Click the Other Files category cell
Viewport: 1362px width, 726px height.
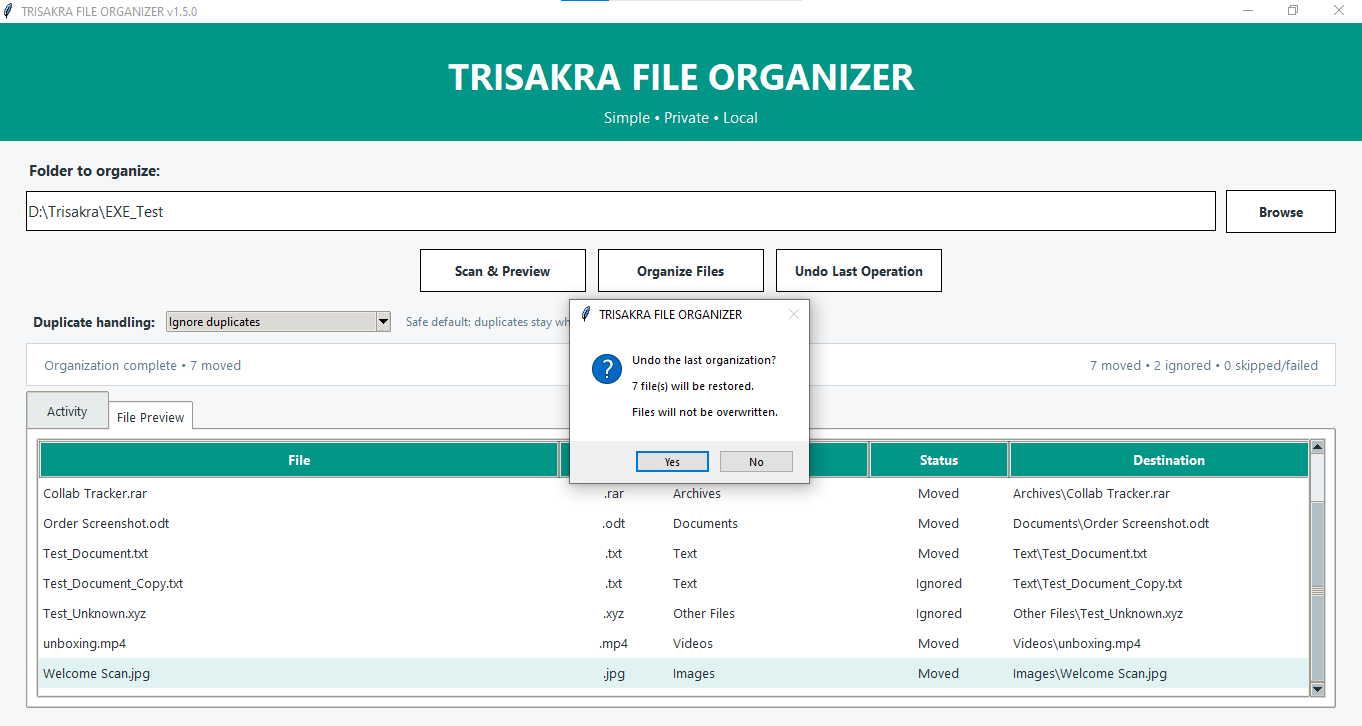click(x=704, y=613)
